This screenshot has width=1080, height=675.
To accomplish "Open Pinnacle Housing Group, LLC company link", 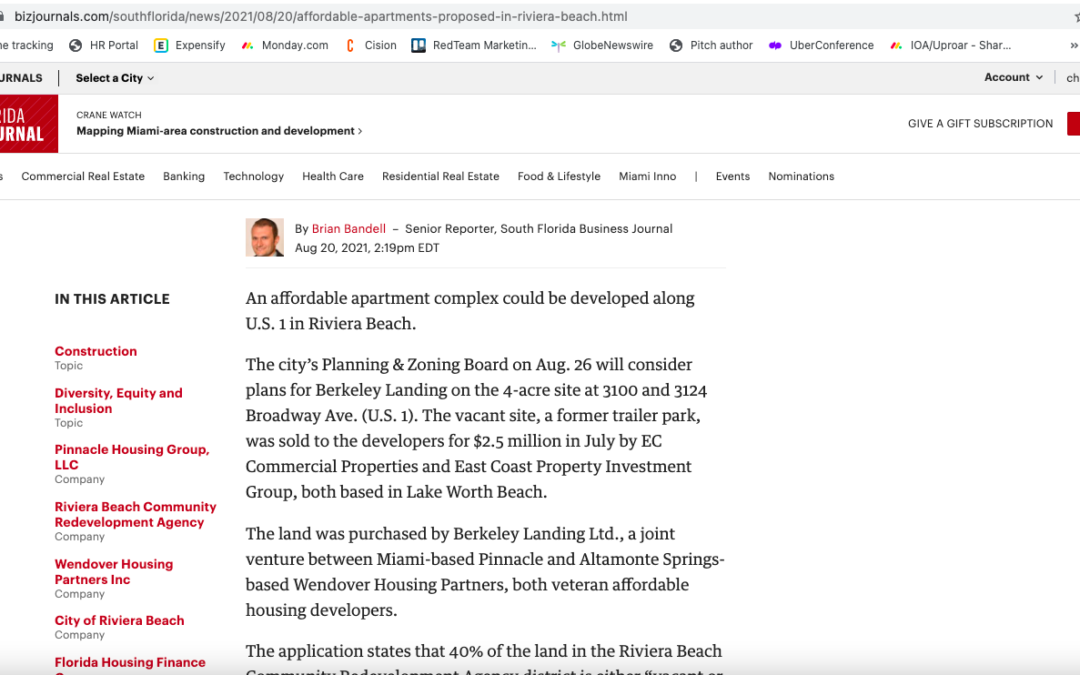I will [x=132, y=457].
